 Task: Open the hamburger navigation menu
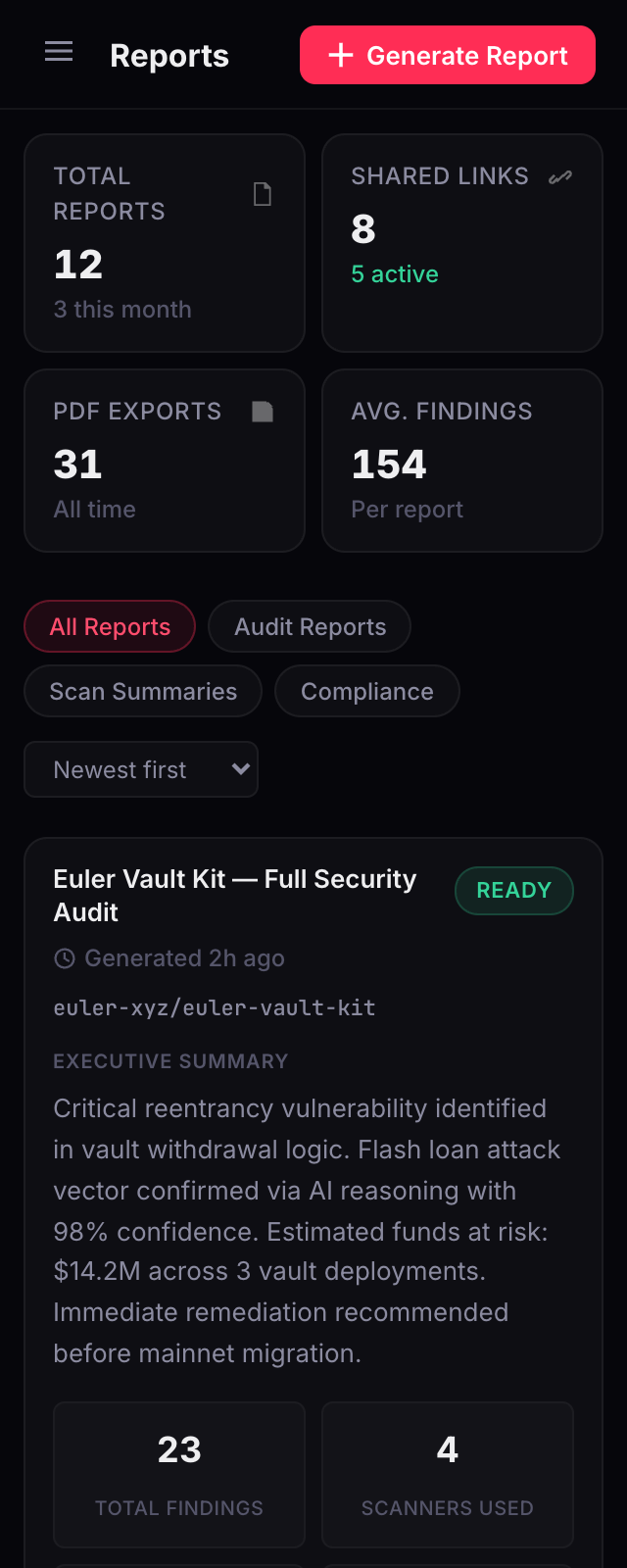point(59,52)
